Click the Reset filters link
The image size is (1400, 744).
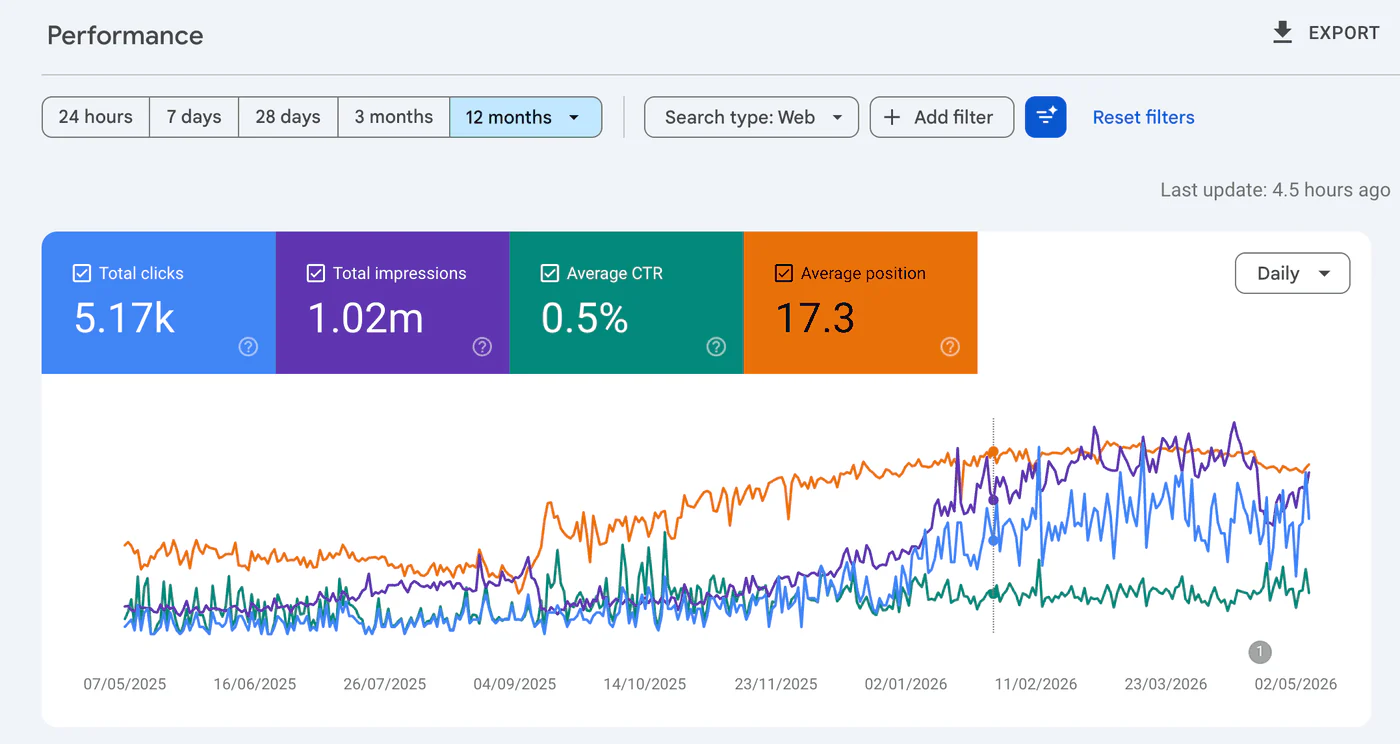coord(1143,117)
